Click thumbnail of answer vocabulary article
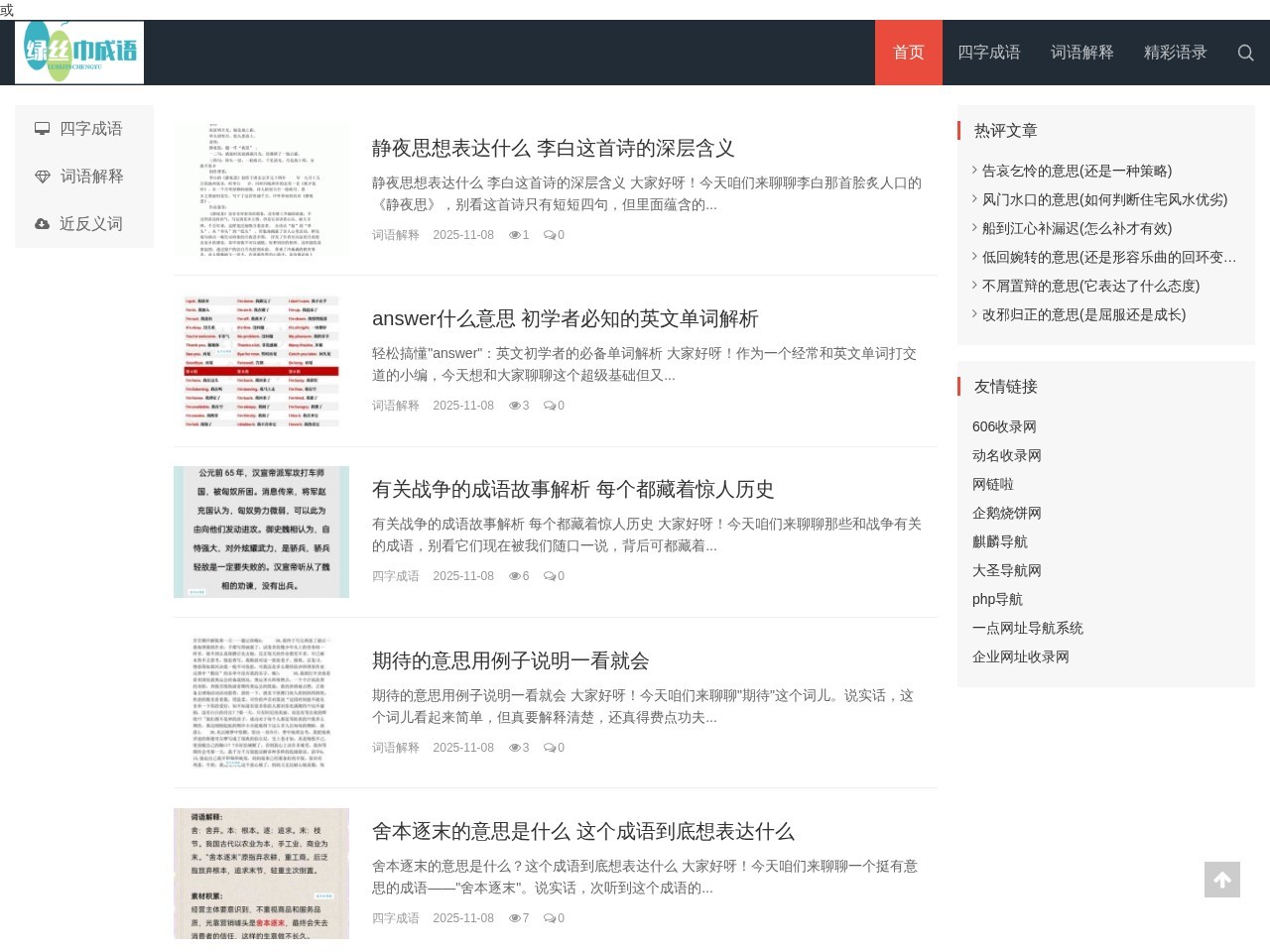The height and width of the screenshot is (952, 1270). tap(261, 361)
